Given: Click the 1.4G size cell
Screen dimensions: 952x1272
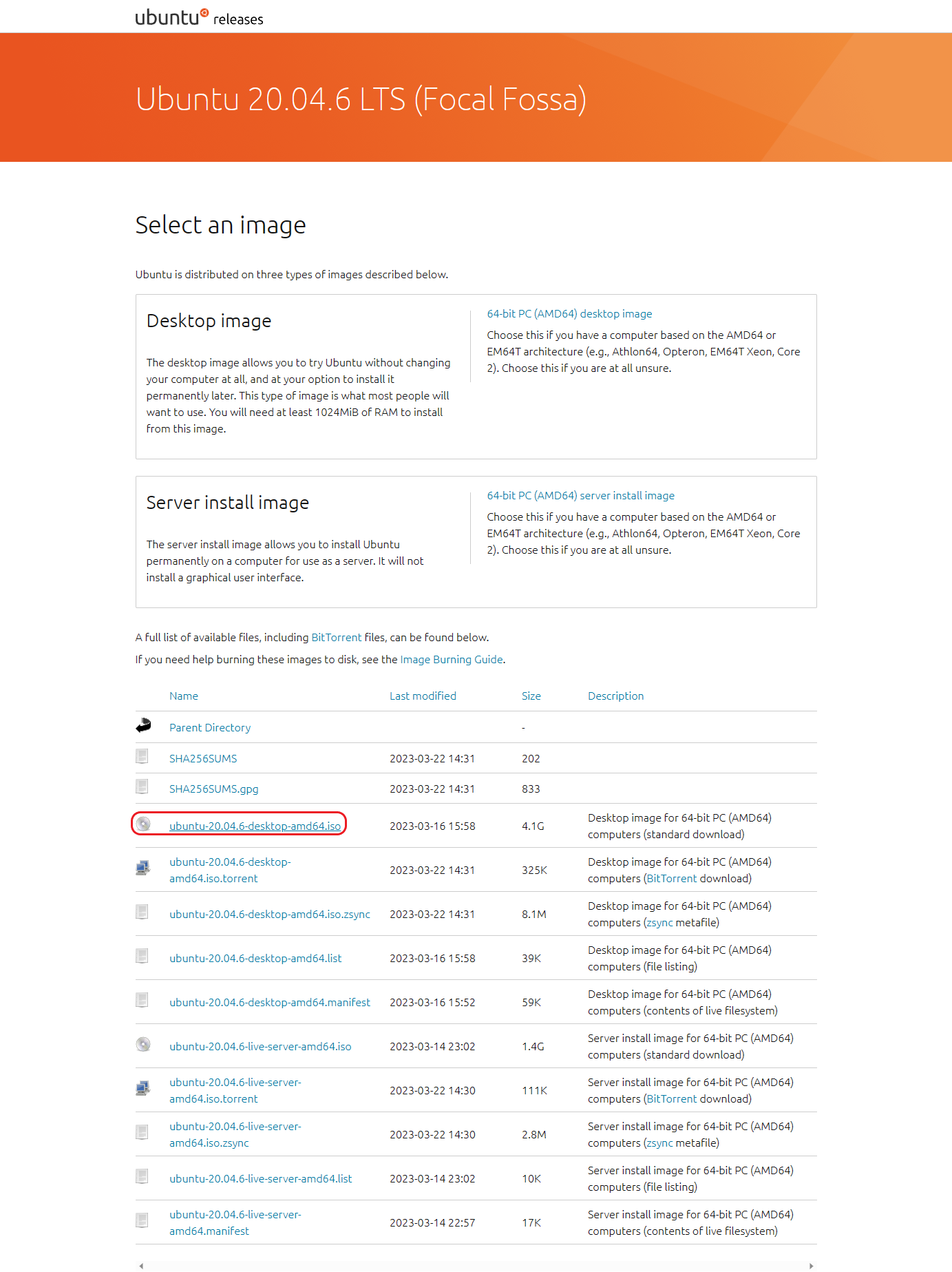Looking at the screenshot, I should point(533,1047).
